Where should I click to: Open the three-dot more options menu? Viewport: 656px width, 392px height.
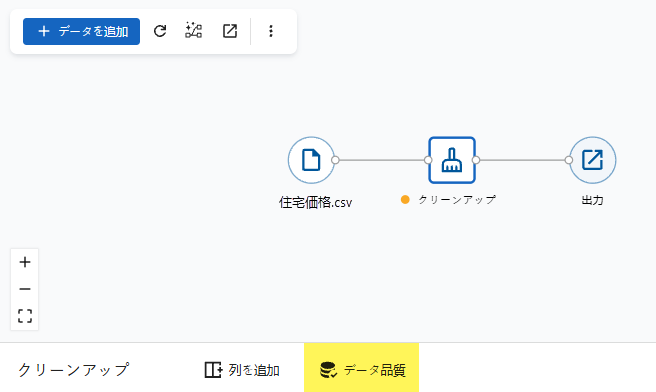click(271, 31)
